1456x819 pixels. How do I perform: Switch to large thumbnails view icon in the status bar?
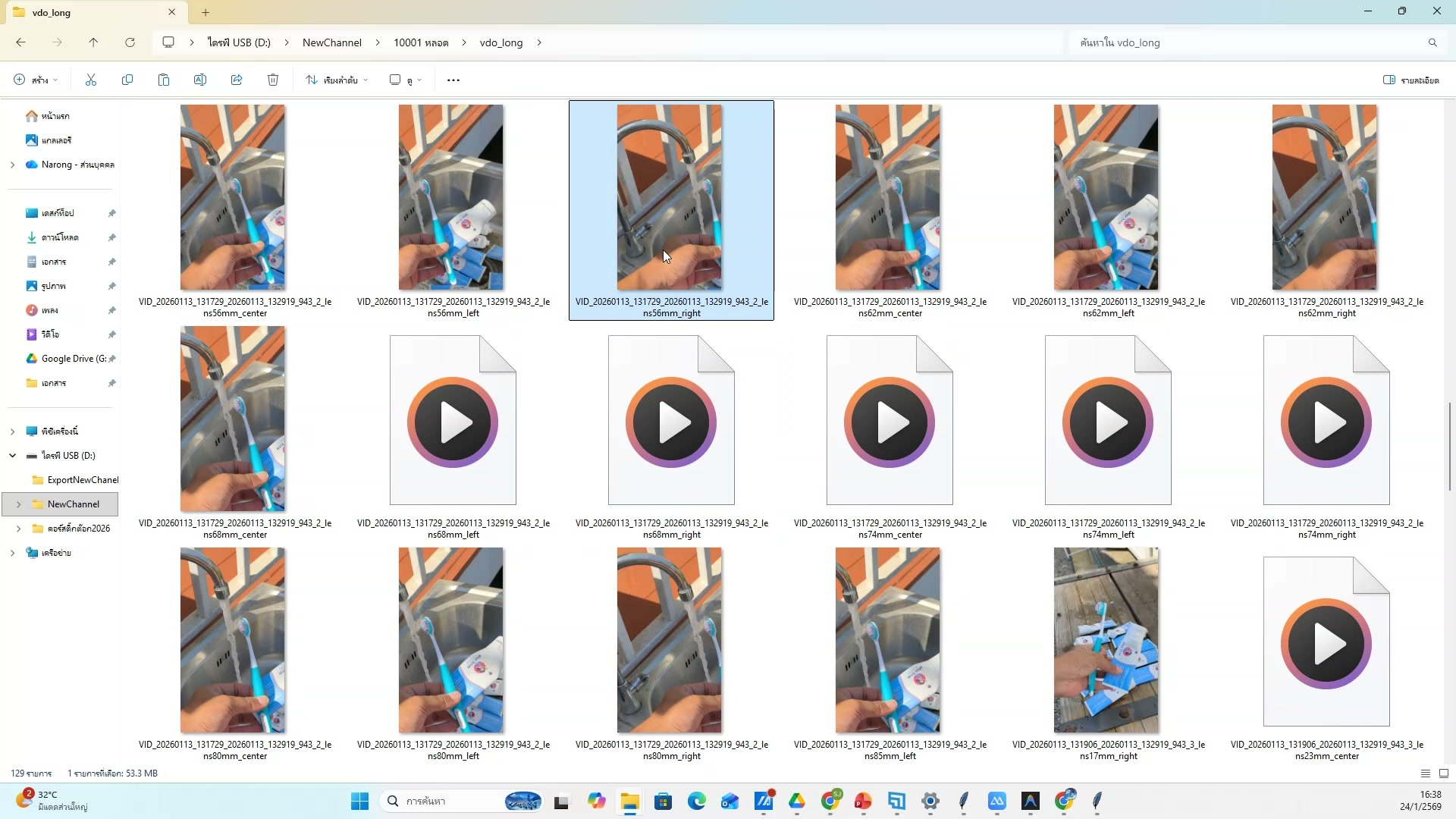(x=1444, y=773)
